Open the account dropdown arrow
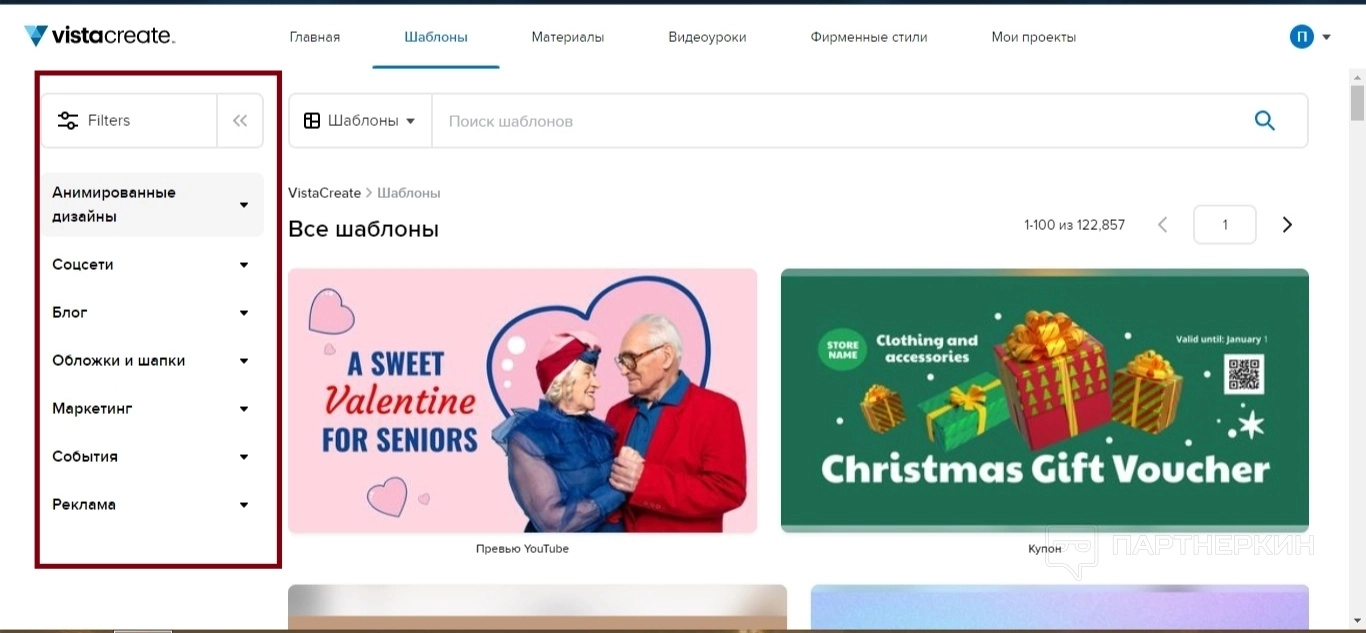The width and height of the screenshot is (1366, 633). [1326, 38]
